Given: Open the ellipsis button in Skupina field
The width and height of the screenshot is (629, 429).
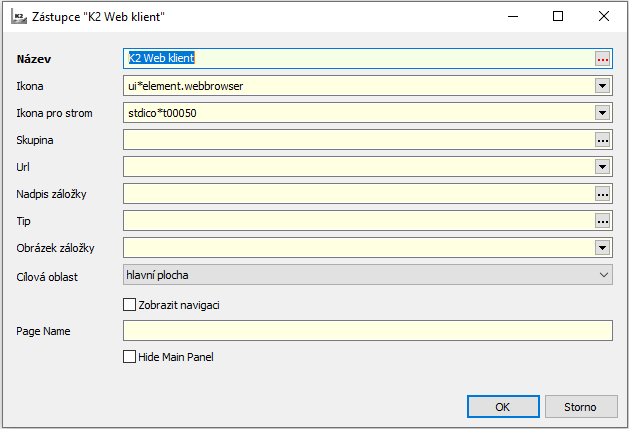Looking at the screenshot, I should pos(602,140).
